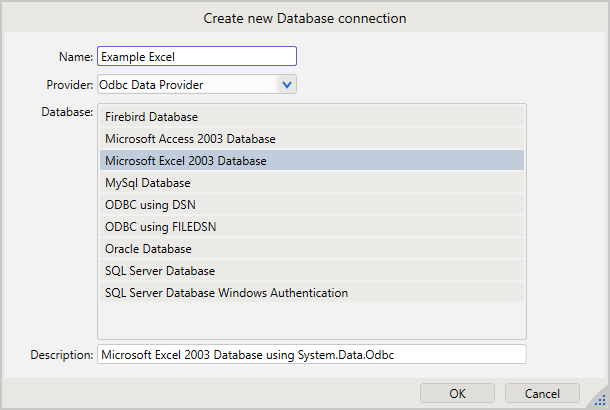This screenshot has height=410, width=610.
Task: Click the resize grip in dialog corner
Action: pos(601,401)
